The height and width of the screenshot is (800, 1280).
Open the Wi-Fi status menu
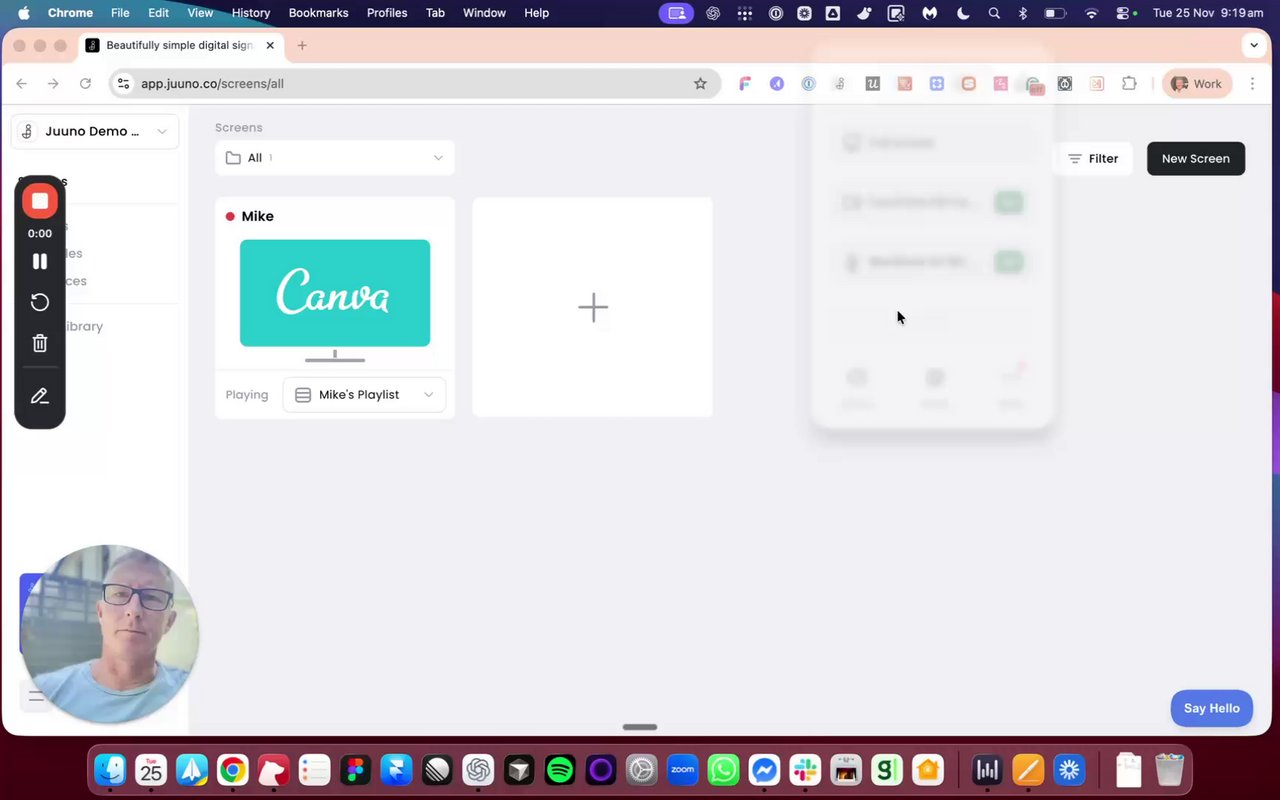1091,13
